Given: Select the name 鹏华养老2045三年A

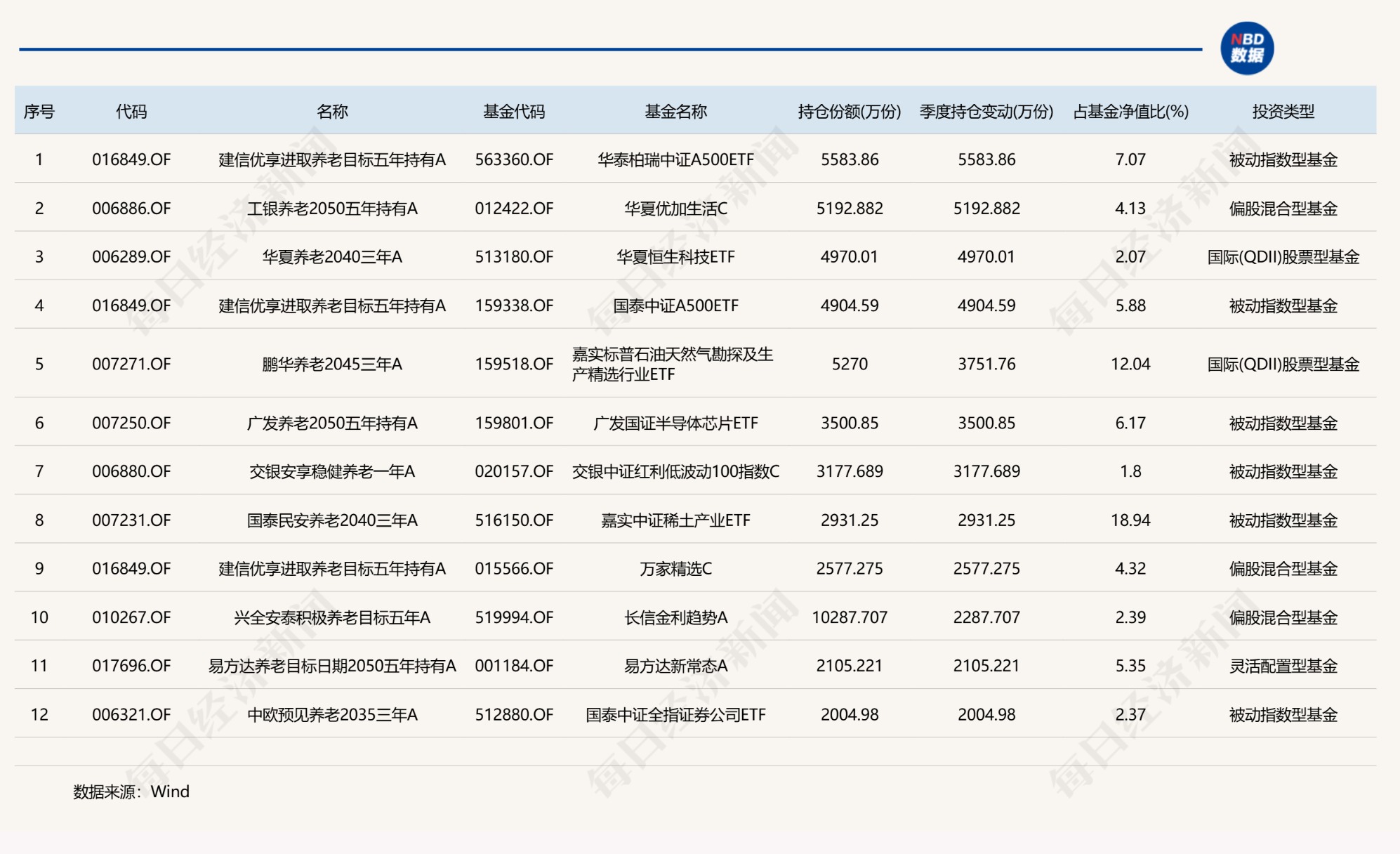Looking at the screenshot, I should click(x=332, y=364).
